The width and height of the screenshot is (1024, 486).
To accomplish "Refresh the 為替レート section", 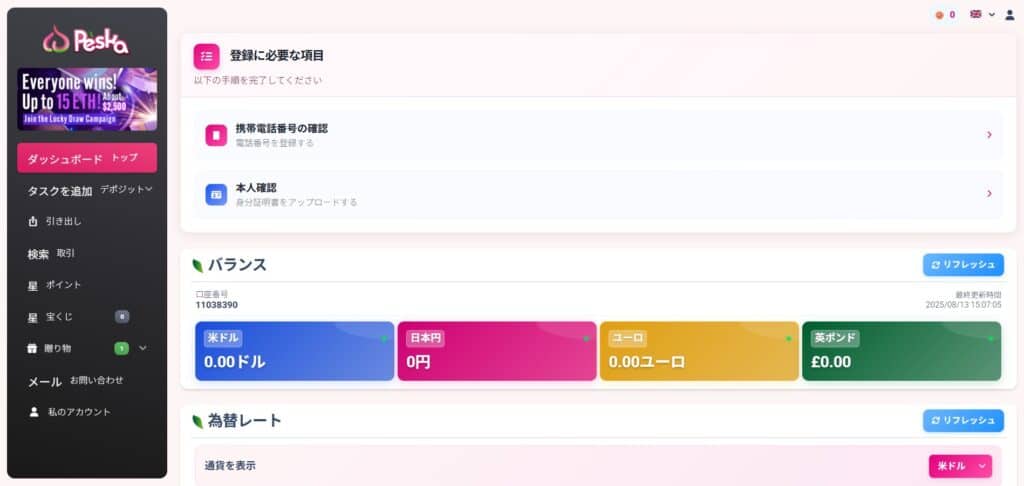I will click(963, 421).
